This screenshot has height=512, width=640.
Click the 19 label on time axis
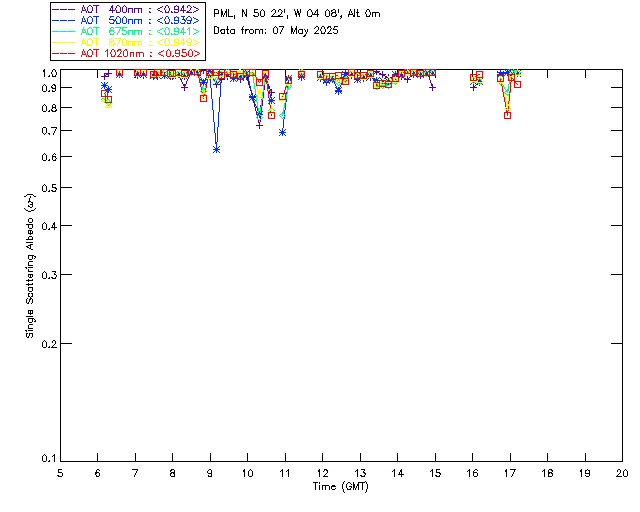click(x=585, y=473)
